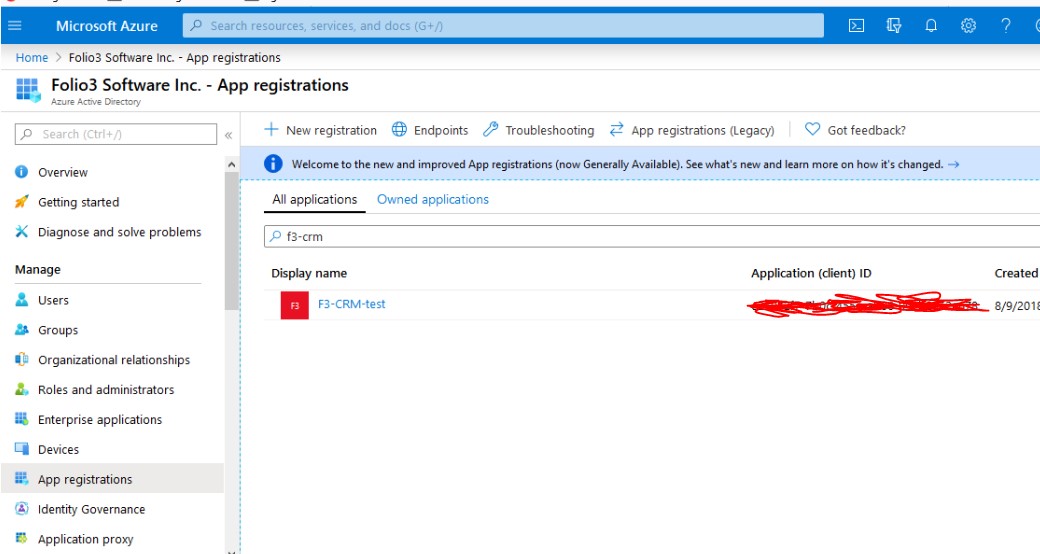Click the Getting started rocket icon
The width and height of the screenshot is (1040, 554).
point(21,202)
